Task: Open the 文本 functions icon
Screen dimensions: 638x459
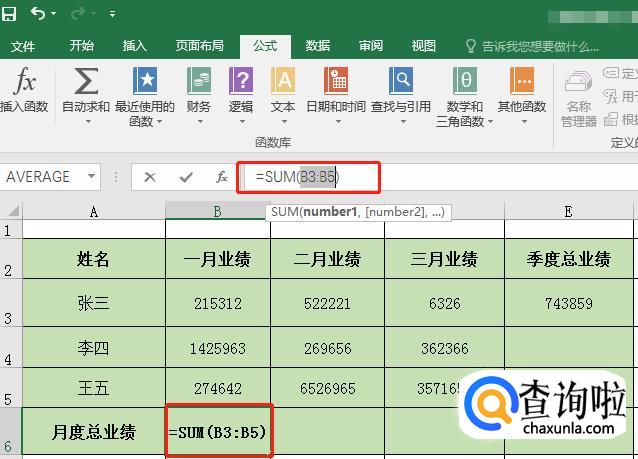Action: pos(283,81)
